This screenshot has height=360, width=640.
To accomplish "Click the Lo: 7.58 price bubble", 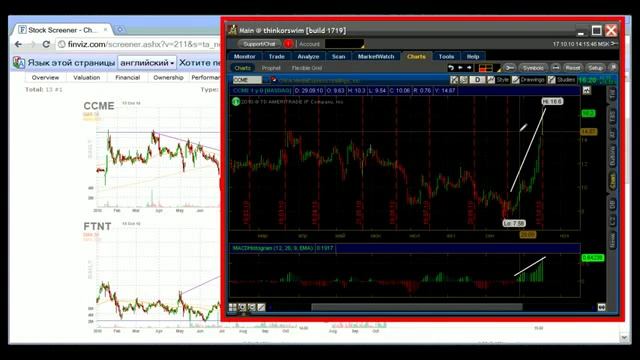I will tap(514, 223).
